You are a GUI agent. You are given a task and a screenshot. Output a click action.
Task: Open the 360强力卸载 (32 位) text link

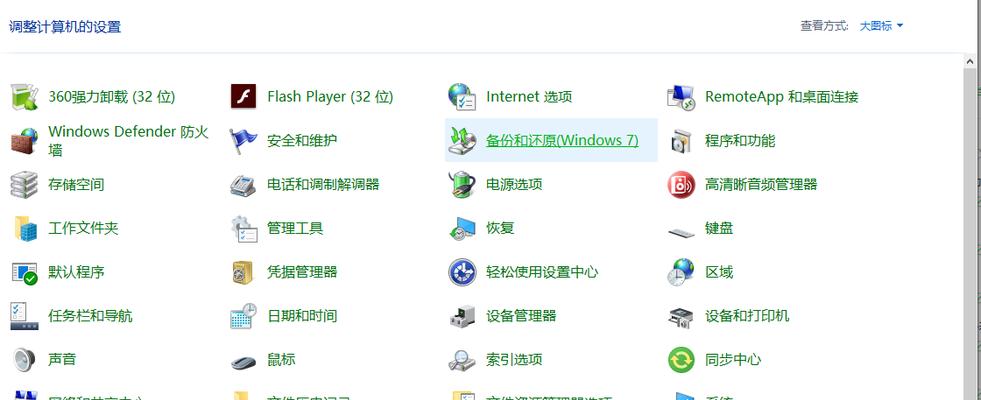click(111, 96)
